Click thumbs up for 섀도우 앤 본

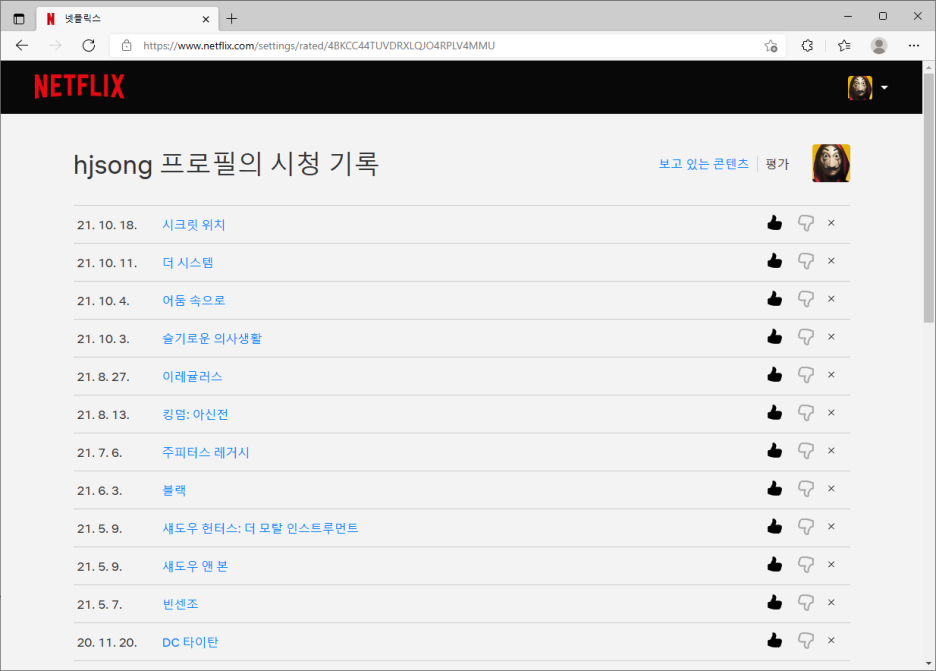774,564
